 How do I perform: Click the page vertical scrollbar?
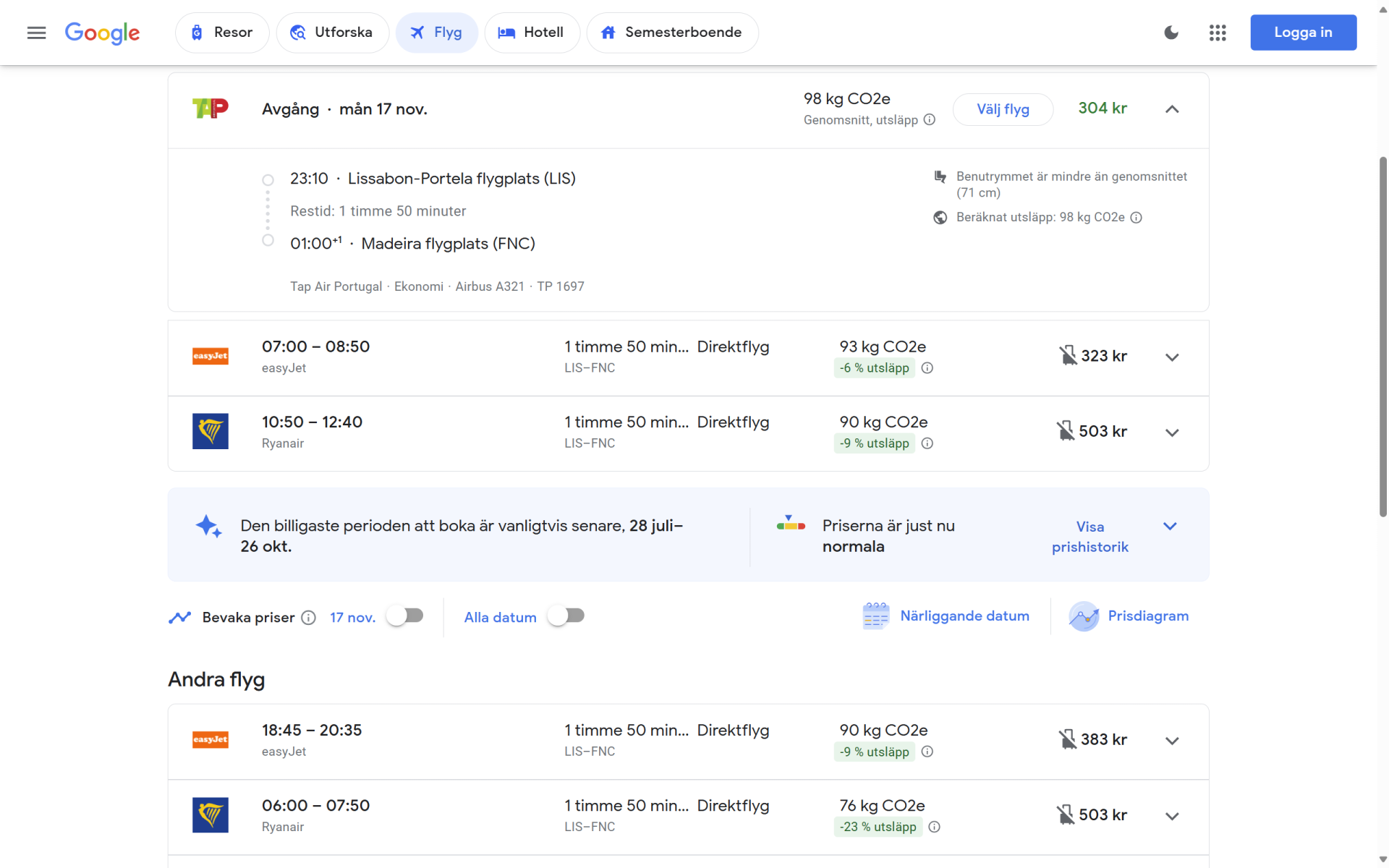point(1382,336)
